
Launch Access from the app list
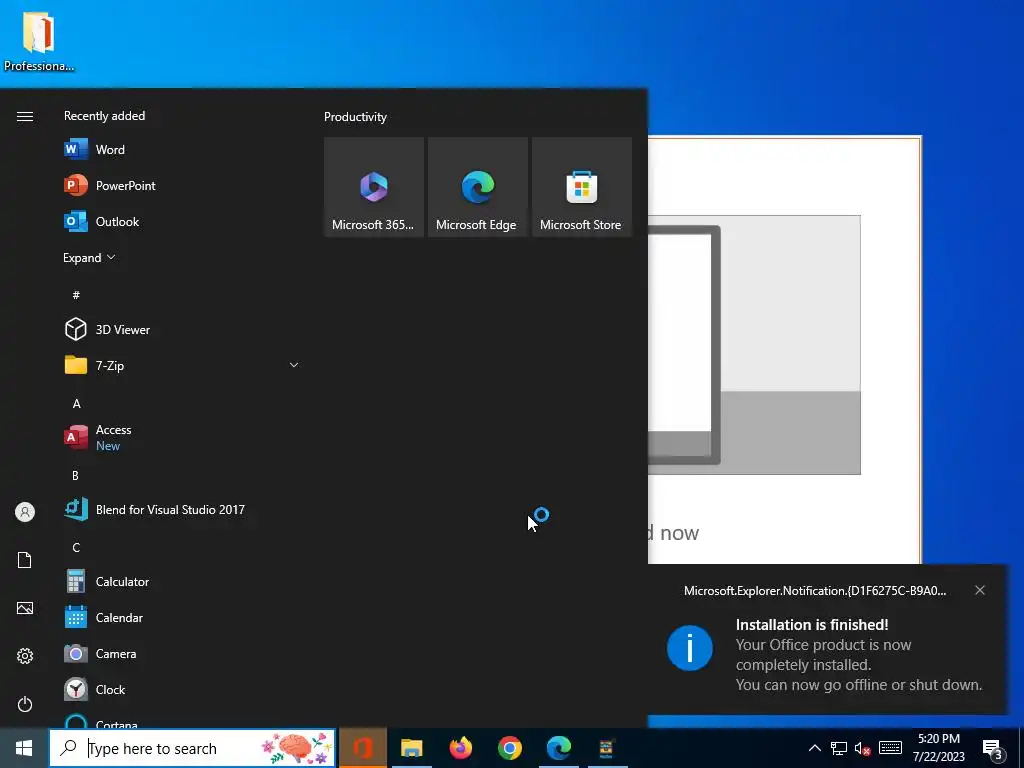pyautogui.click(x=182, y=438)
